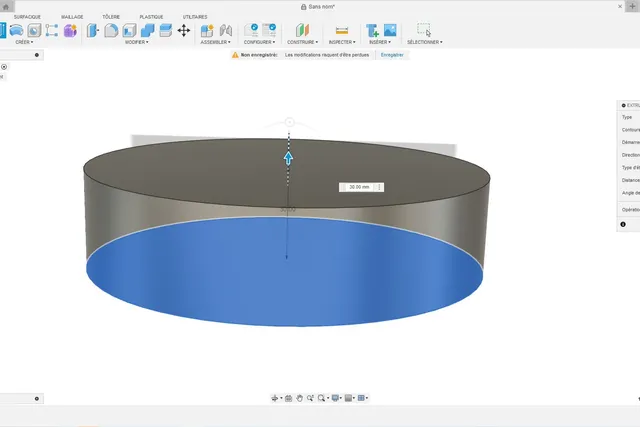The height and width of the screenshot is (427, 640).
Task: Click the Enregistrer link in warning bar
Action: 392,55
